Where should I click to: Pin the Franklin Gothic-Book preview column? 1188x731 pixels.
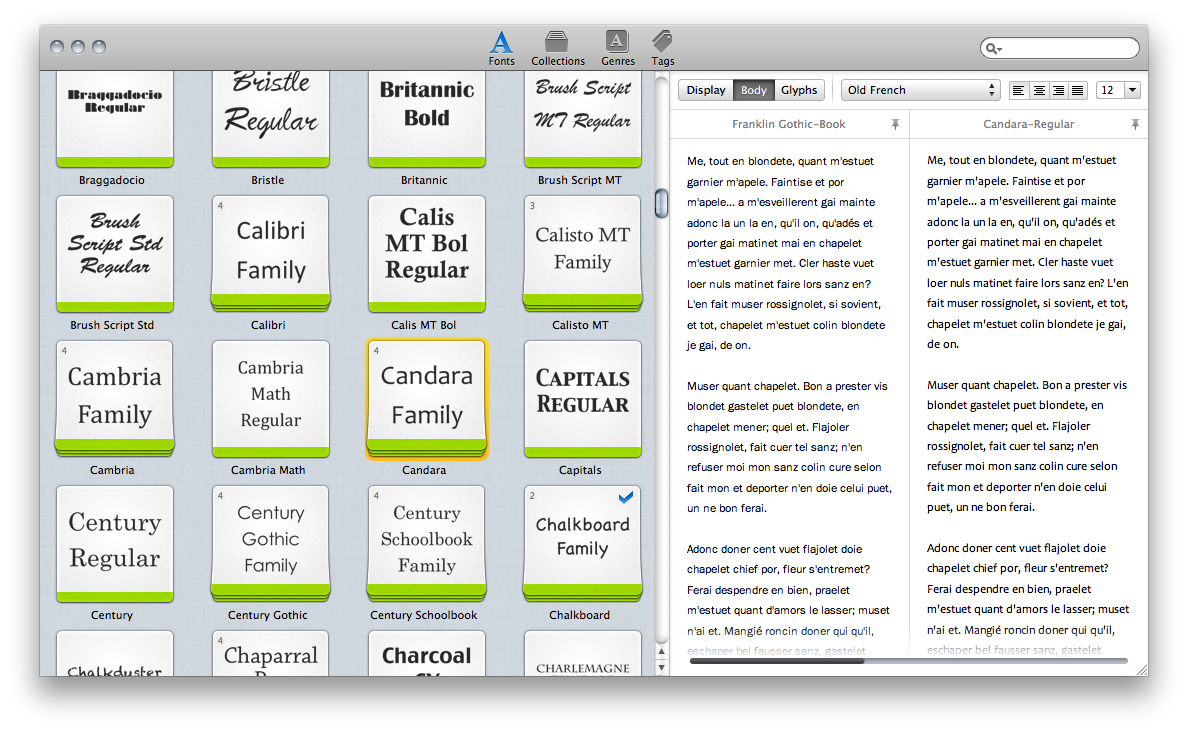895,124
